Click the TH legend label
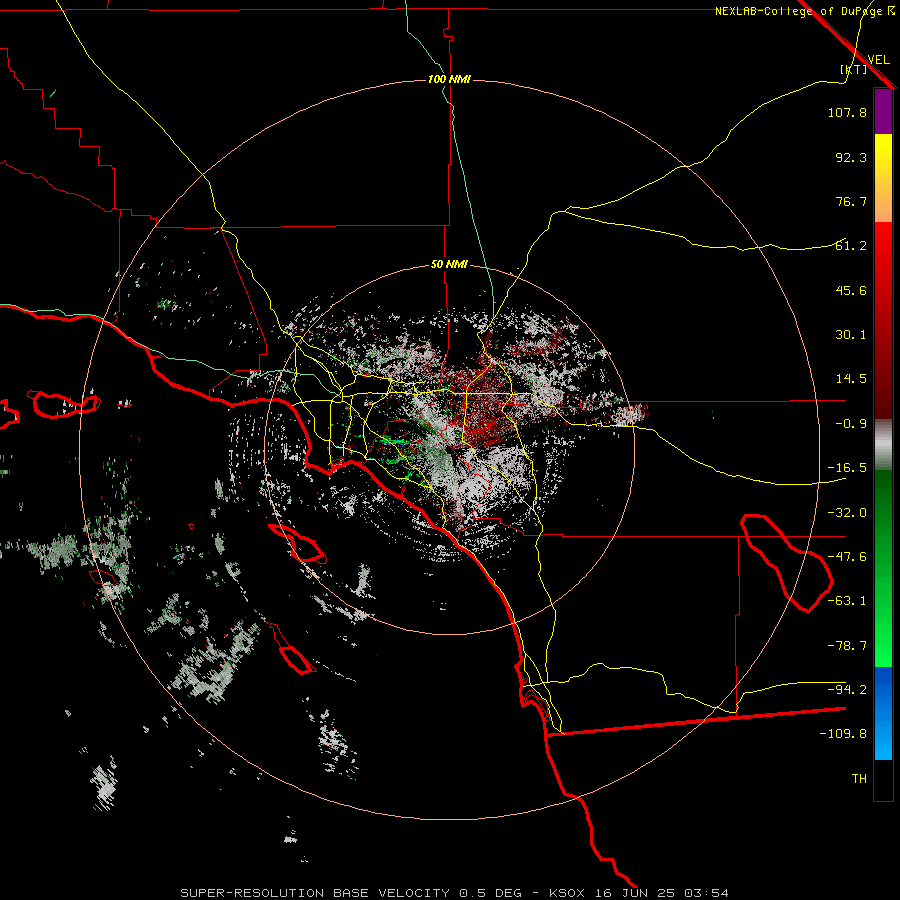This screenshot has width=900, height=900. pyautogui.click(x=859, y=779)
